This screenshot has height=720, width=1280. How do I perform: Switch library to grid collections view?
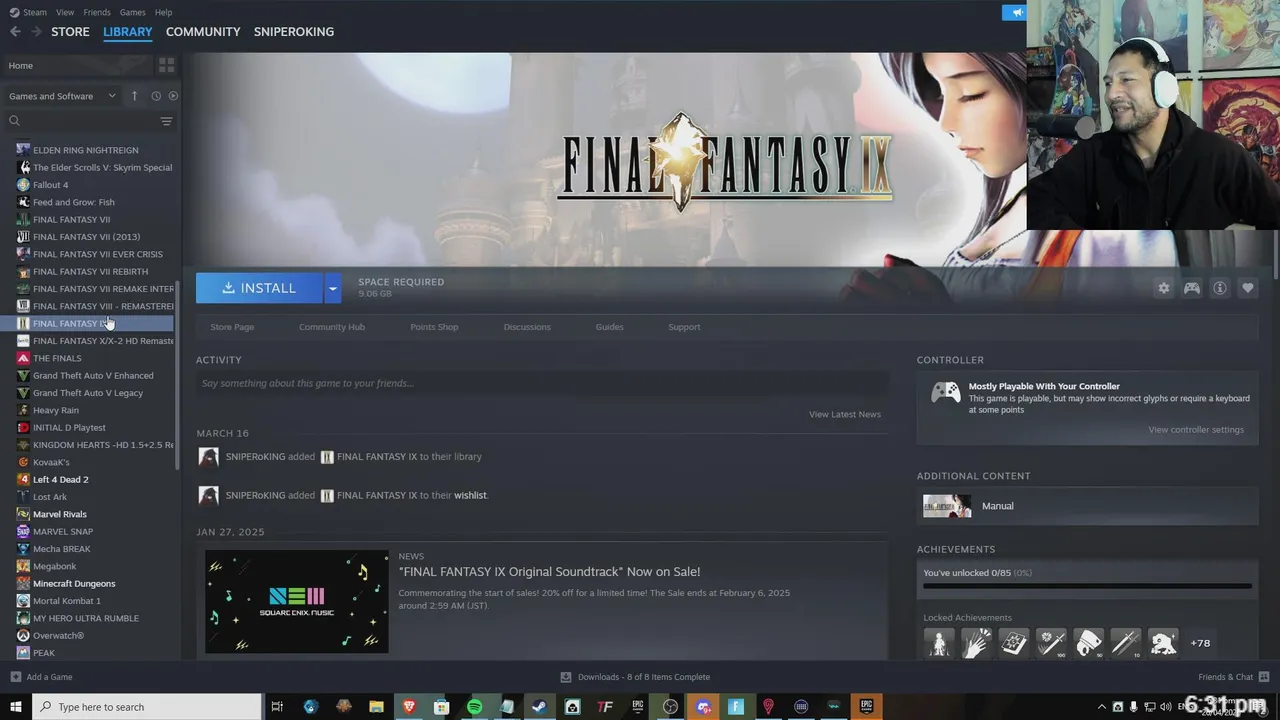[166, 65]
